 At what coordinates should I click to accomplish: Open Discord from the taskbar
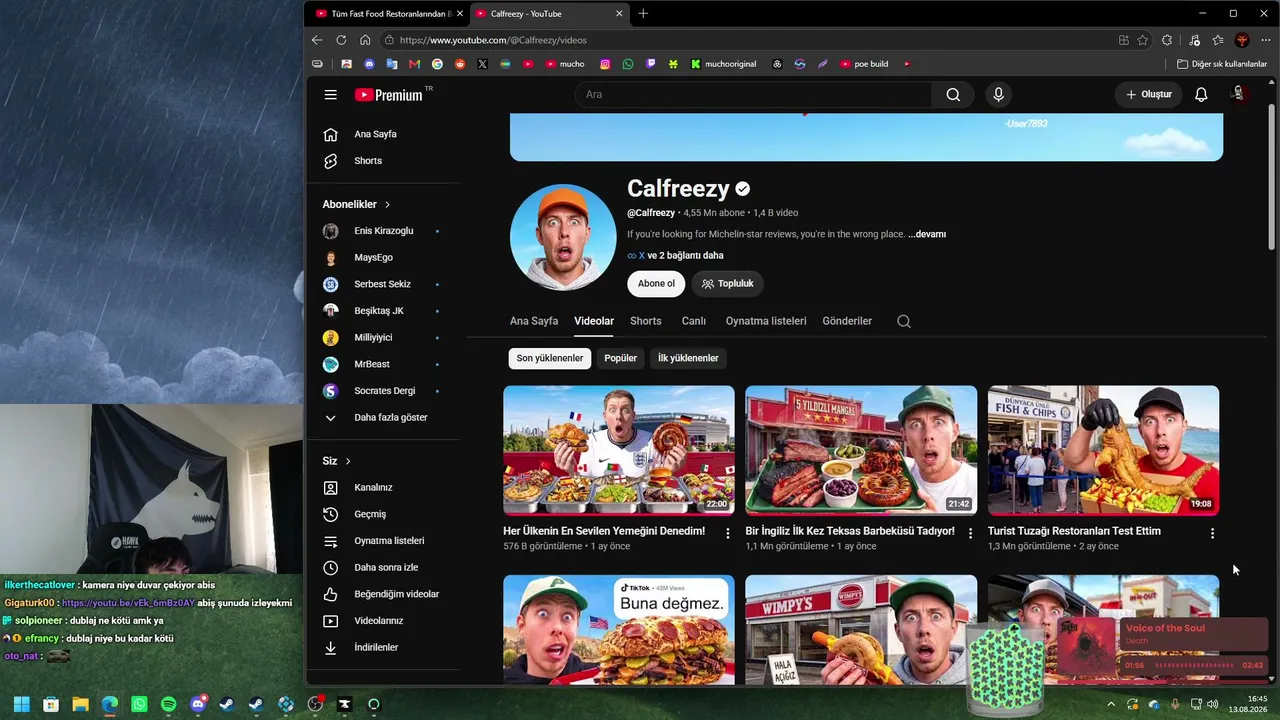198,704
